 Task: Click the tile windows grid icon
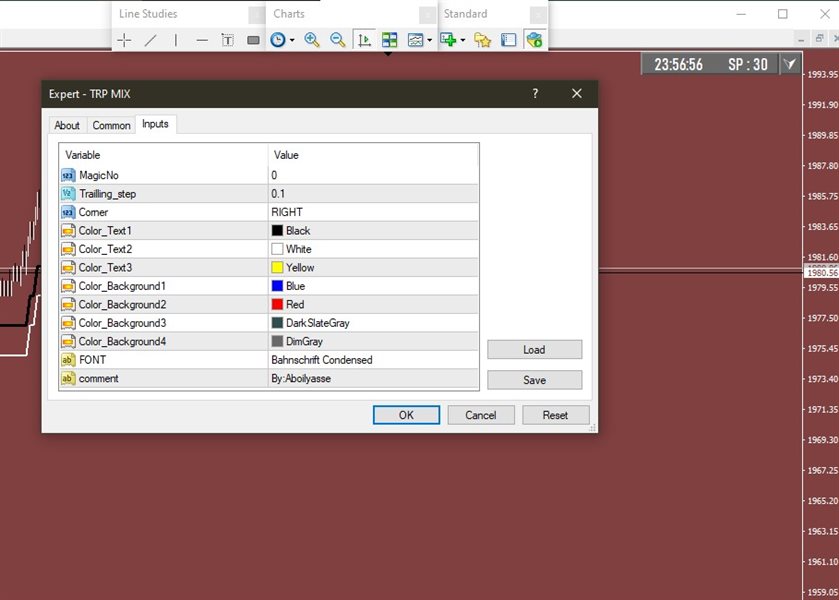coord(389,40)
